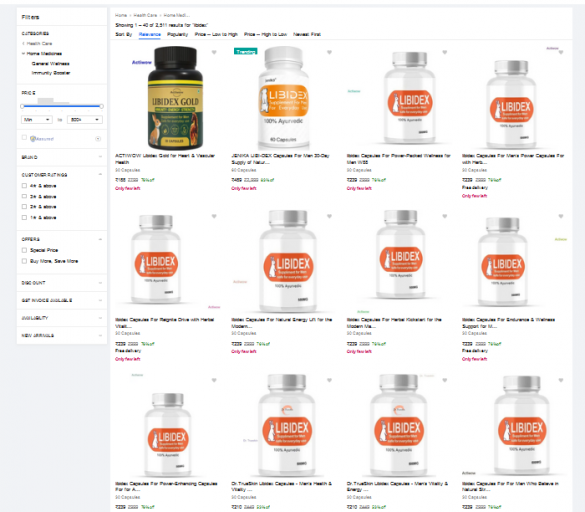The image size is (585, 512).
Task: Tick the 4★ & above rating checkbox
Action: coord(24,186)
